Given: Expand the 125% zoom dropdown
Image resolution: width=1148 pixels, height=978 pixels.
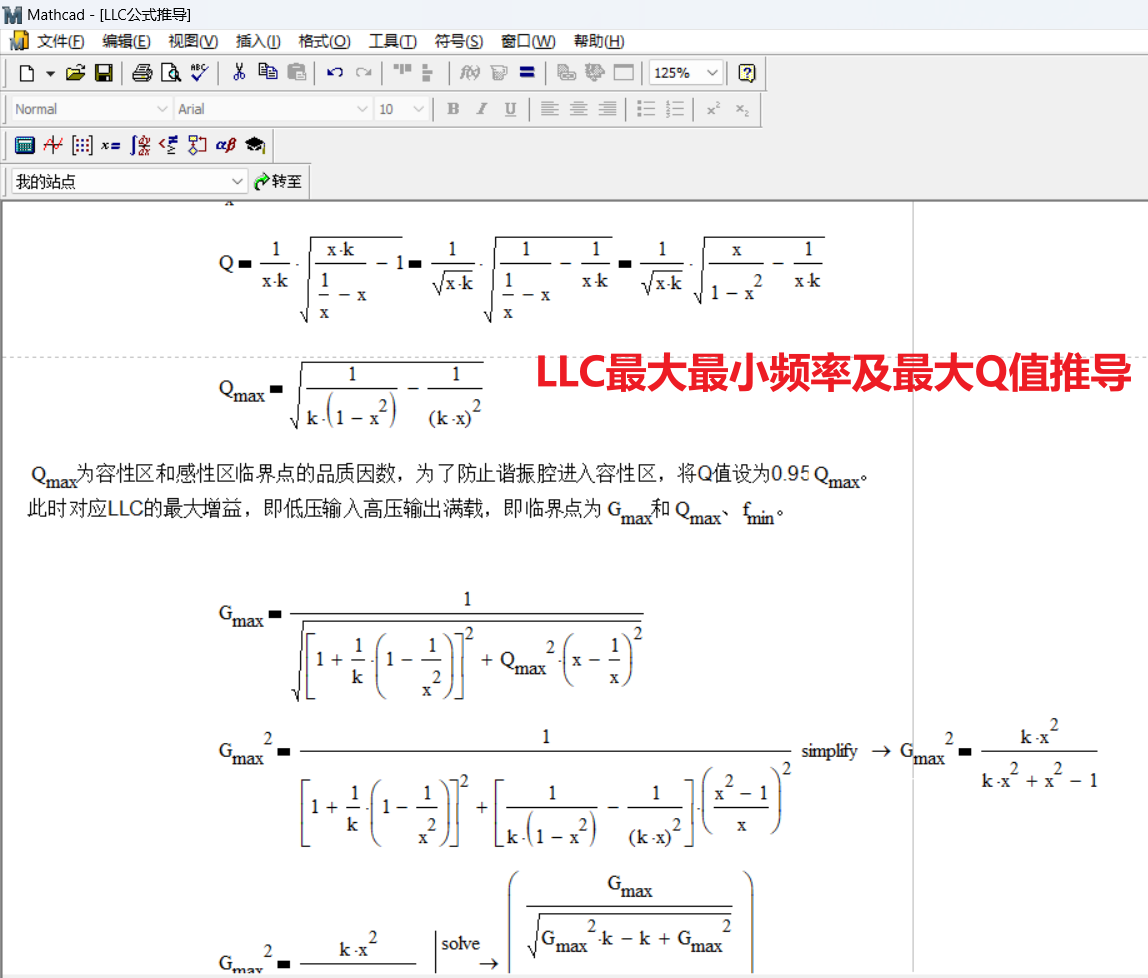Looking at the screenshot, I should click(712, 73).
